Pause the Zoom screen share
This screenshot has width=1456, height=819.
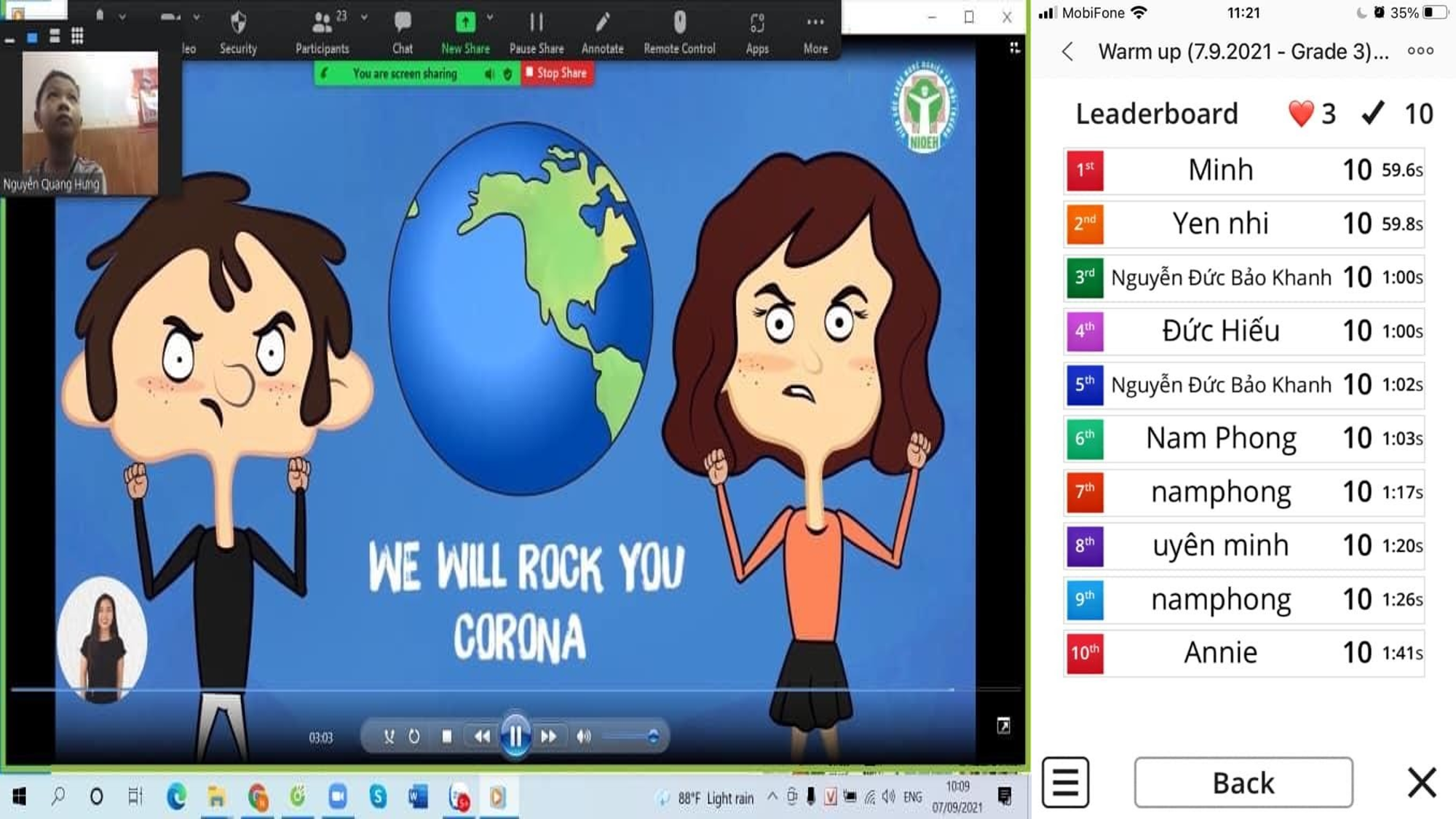pos(537,32)
